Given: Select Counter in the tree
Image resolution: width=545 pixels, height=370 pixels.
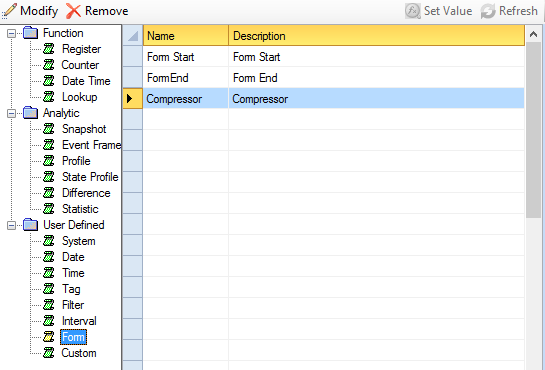Looking at the screenshot, I should coord(80,65).
